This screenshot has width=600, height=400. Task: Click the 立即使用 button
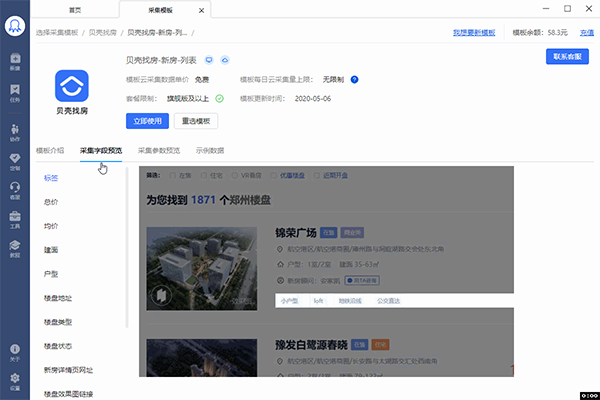coord(149,121)
